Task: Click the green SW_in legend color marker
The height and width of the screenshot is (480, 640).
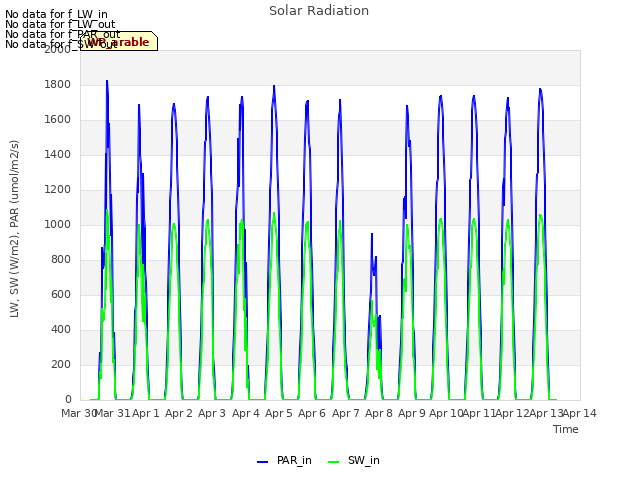Action: (333, 462)
